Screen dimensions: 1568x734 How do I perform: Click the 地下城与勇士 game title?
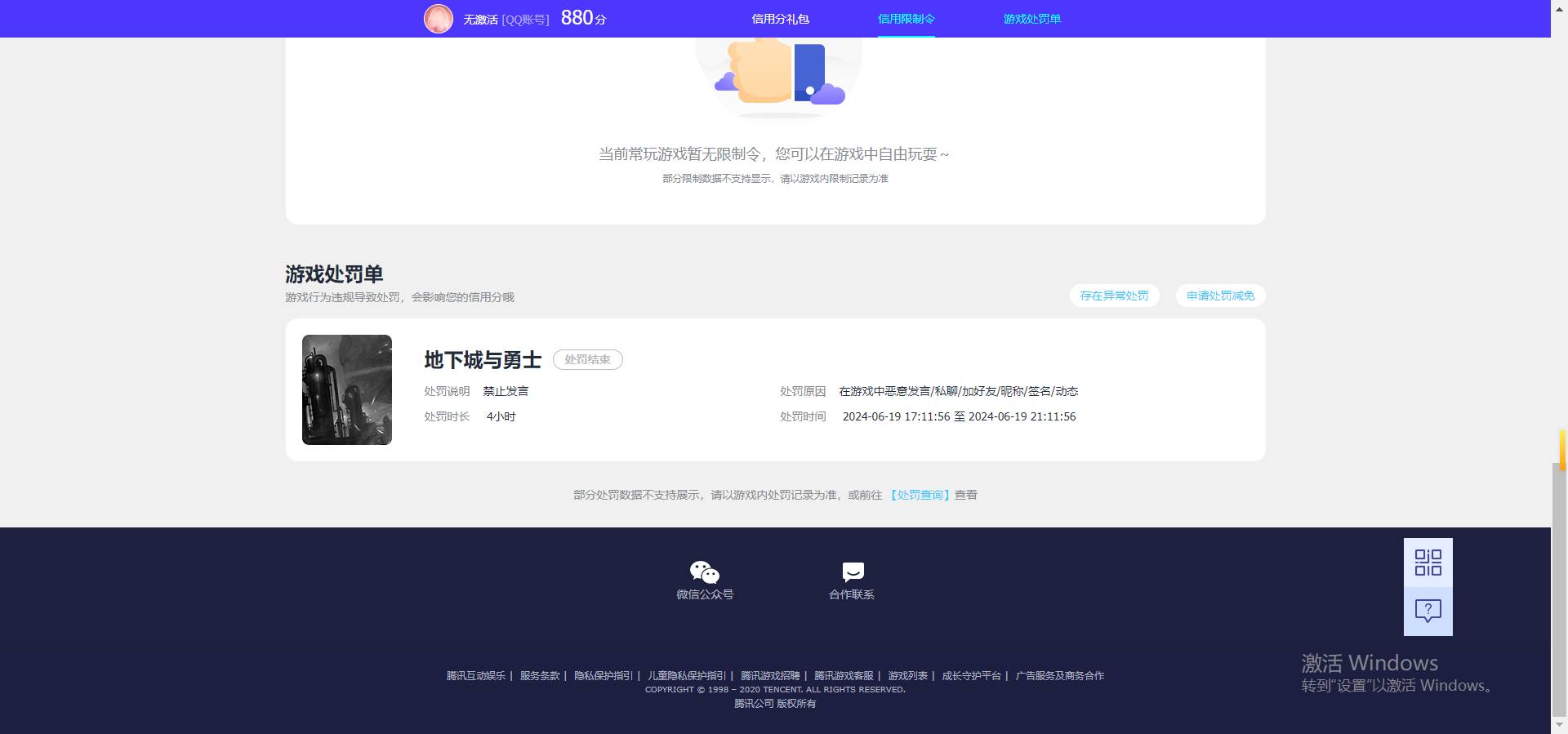[x=483, y=359]
